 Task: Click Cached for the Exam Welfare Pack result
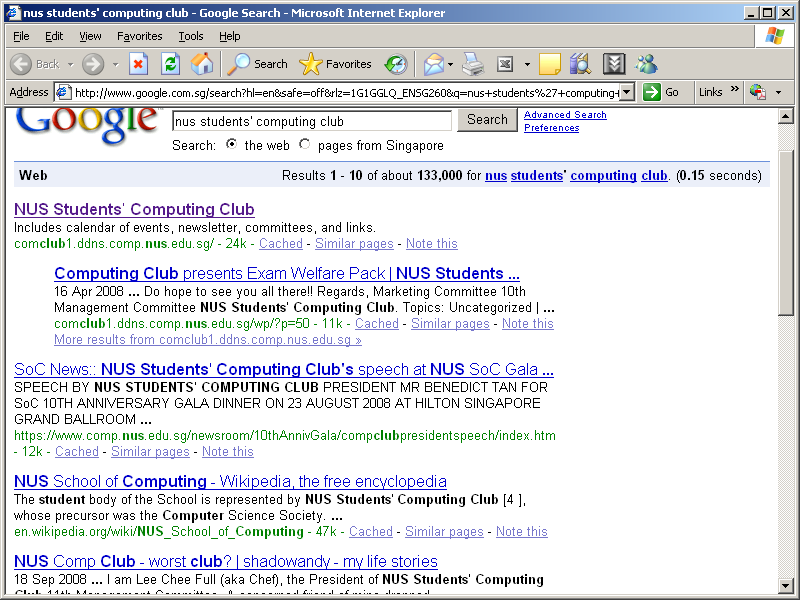point(377,323)
